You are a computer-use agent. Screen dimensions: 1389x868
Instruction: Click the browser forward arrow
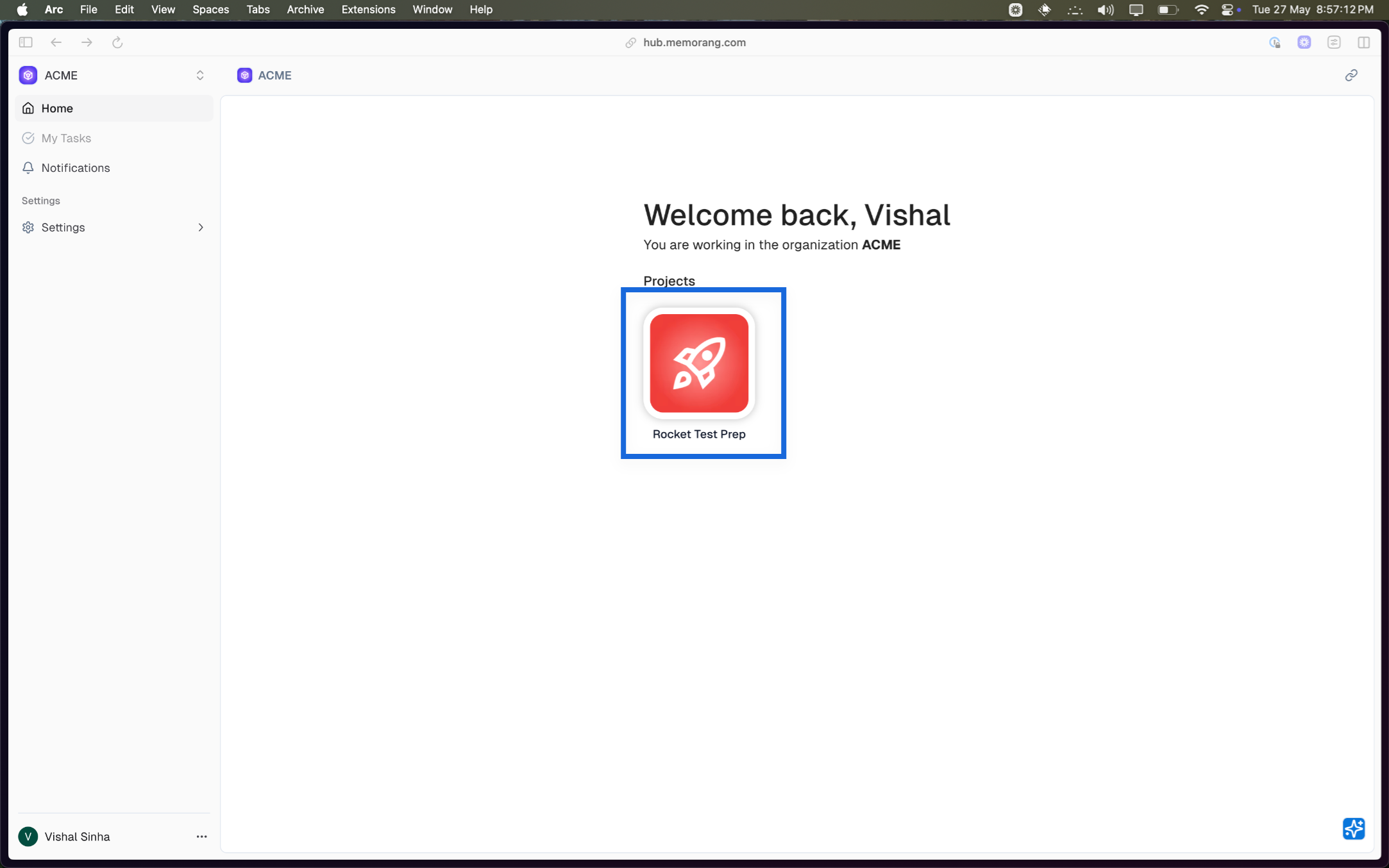coord(87,42)
